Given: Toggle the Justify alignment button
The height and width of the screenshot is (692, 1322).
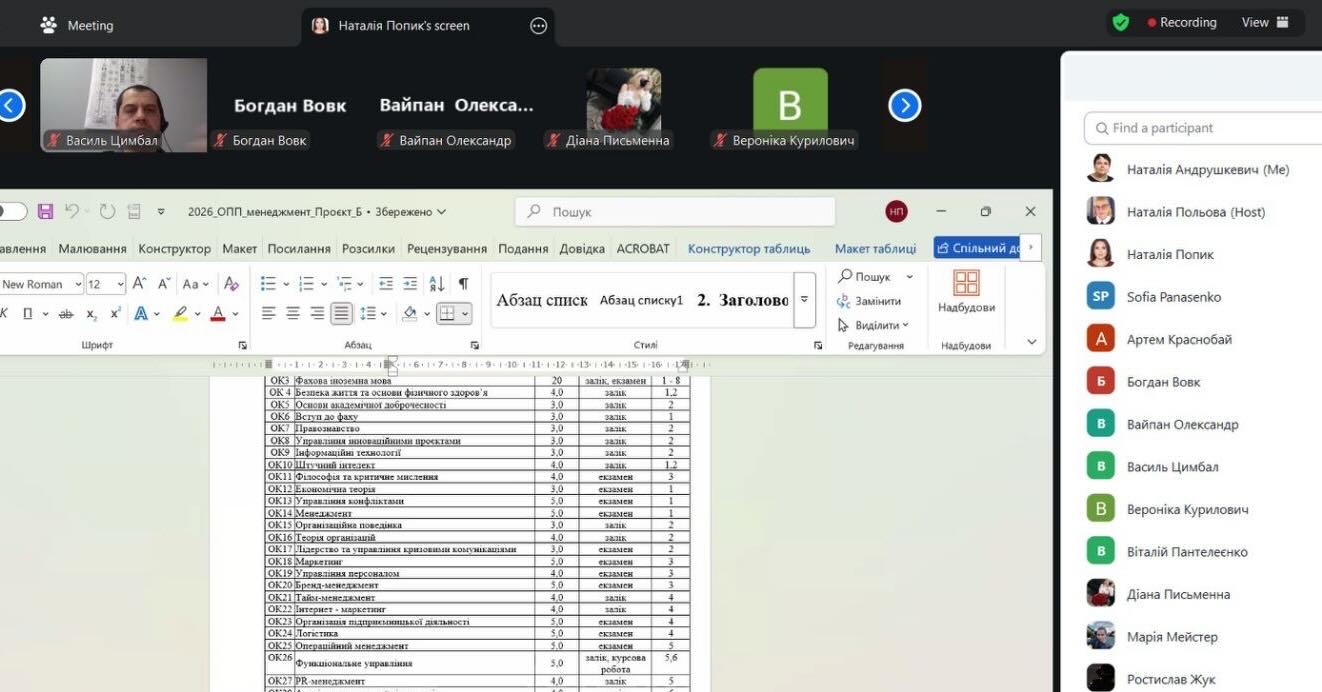Looking at the screenshot, I should (342, 313).
